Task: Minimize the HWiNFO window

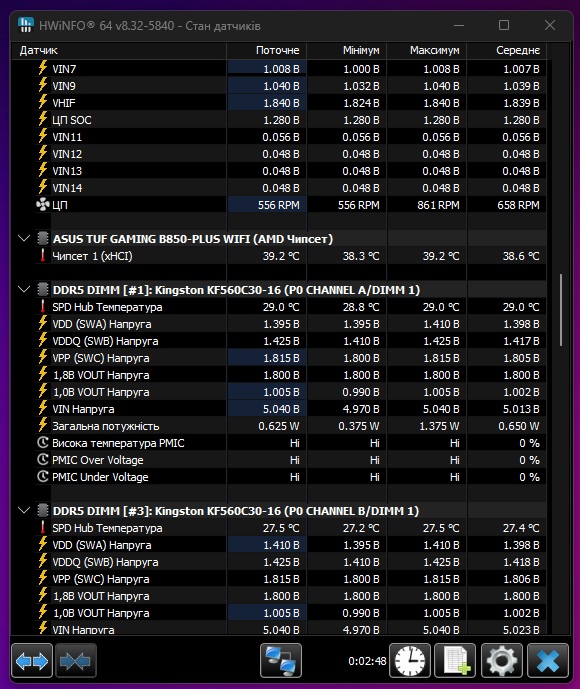Action: point(459,25)
